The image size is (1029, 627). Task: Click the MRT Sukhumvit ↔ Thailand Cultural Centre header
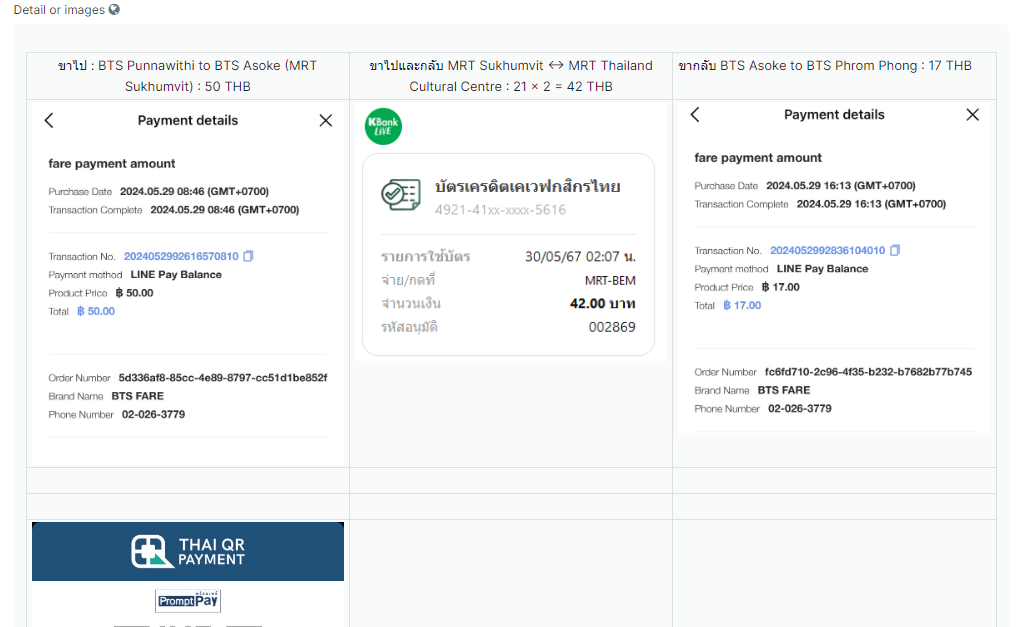pyautogui.click(x=511, y=76)
